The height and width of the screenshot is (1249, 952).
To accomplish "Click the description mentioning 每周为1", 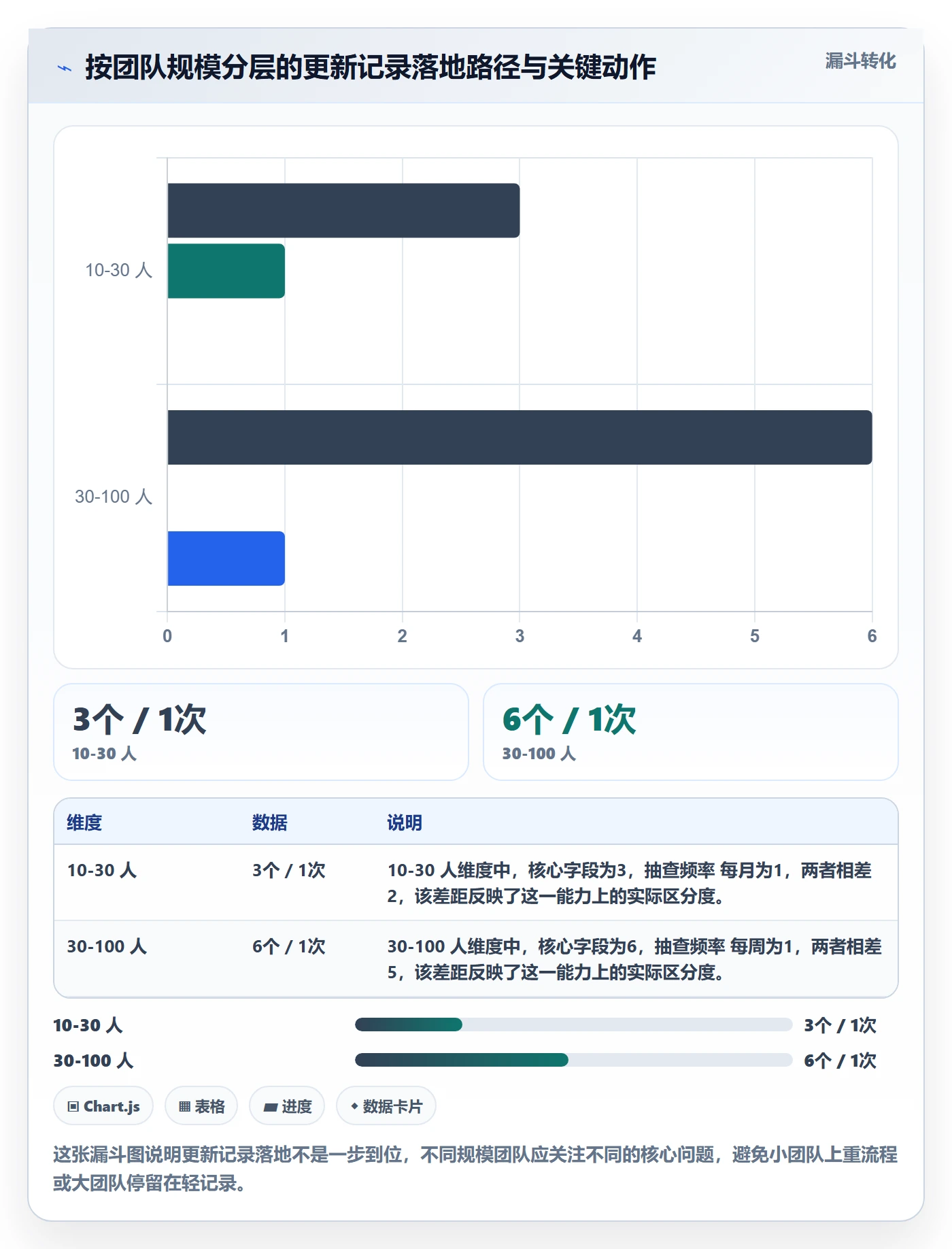I will (634, 959).
